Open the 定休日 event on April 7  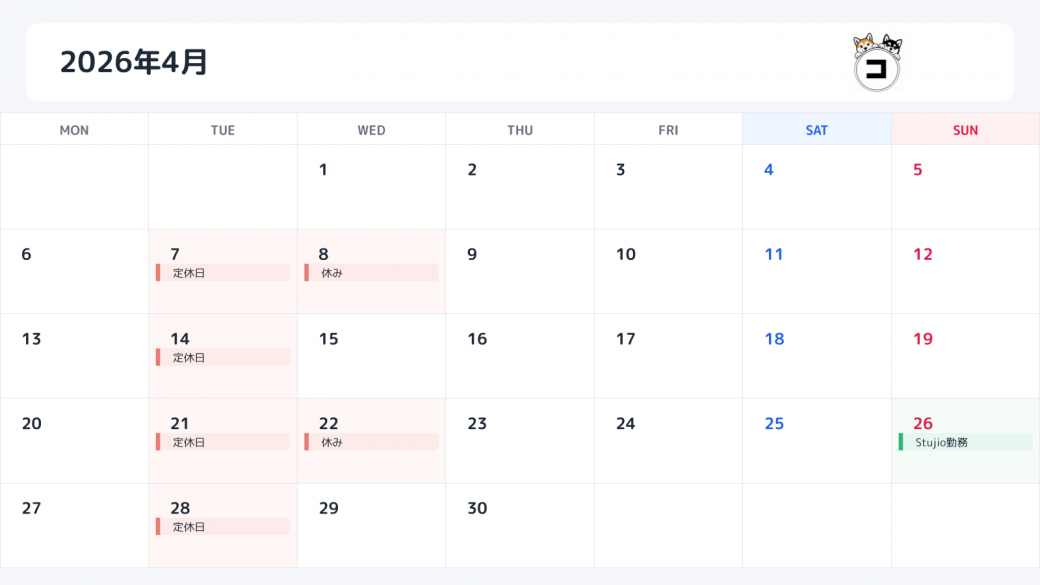tap(222, 273)
